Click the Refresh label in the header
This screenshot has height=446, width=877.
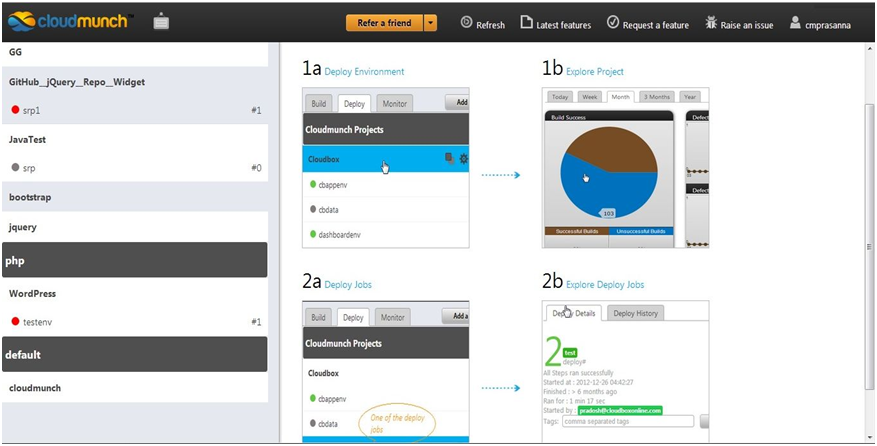coord(491,25)
